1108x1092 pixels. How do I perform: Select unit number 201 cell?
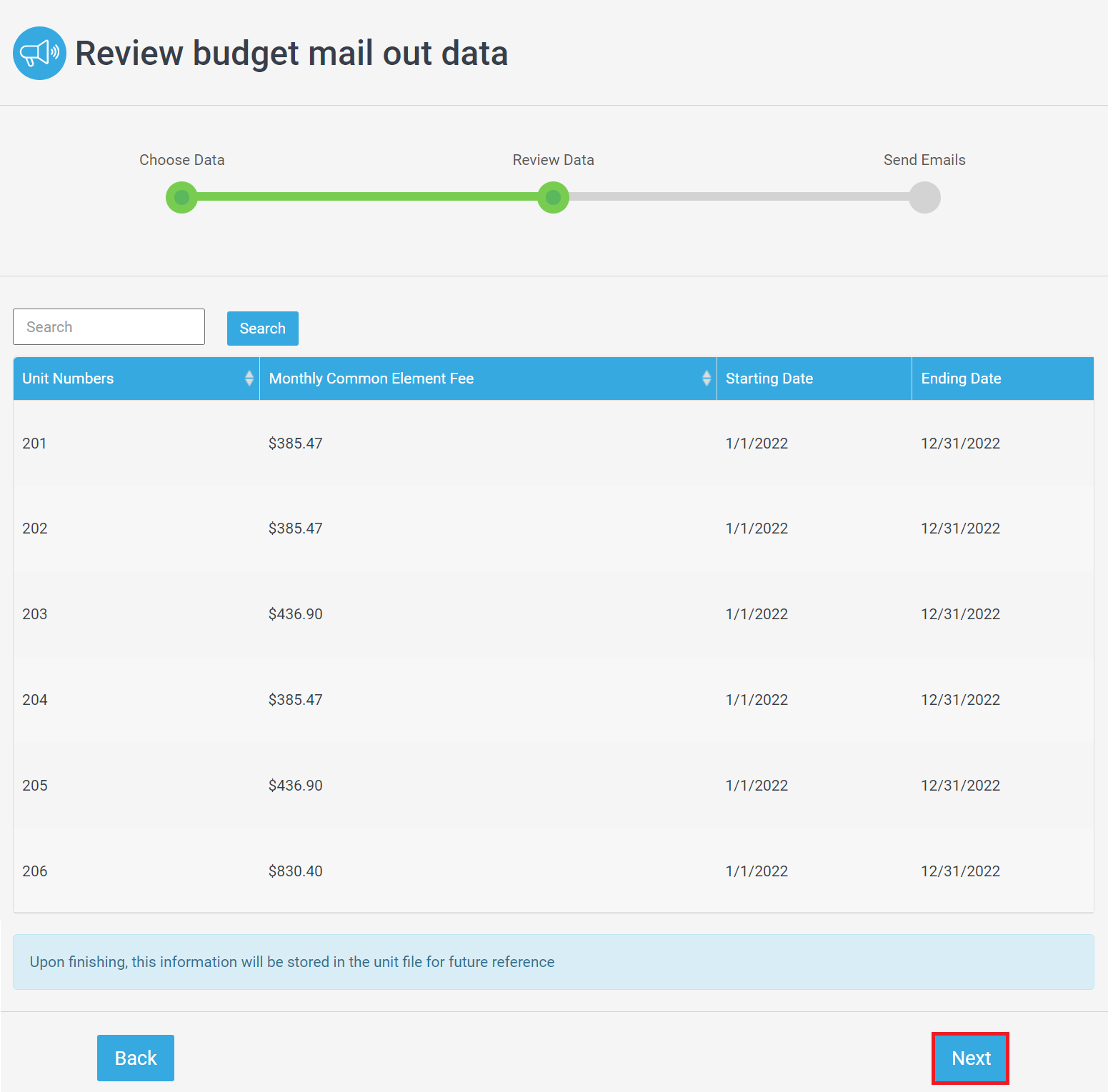coord(34,444)
